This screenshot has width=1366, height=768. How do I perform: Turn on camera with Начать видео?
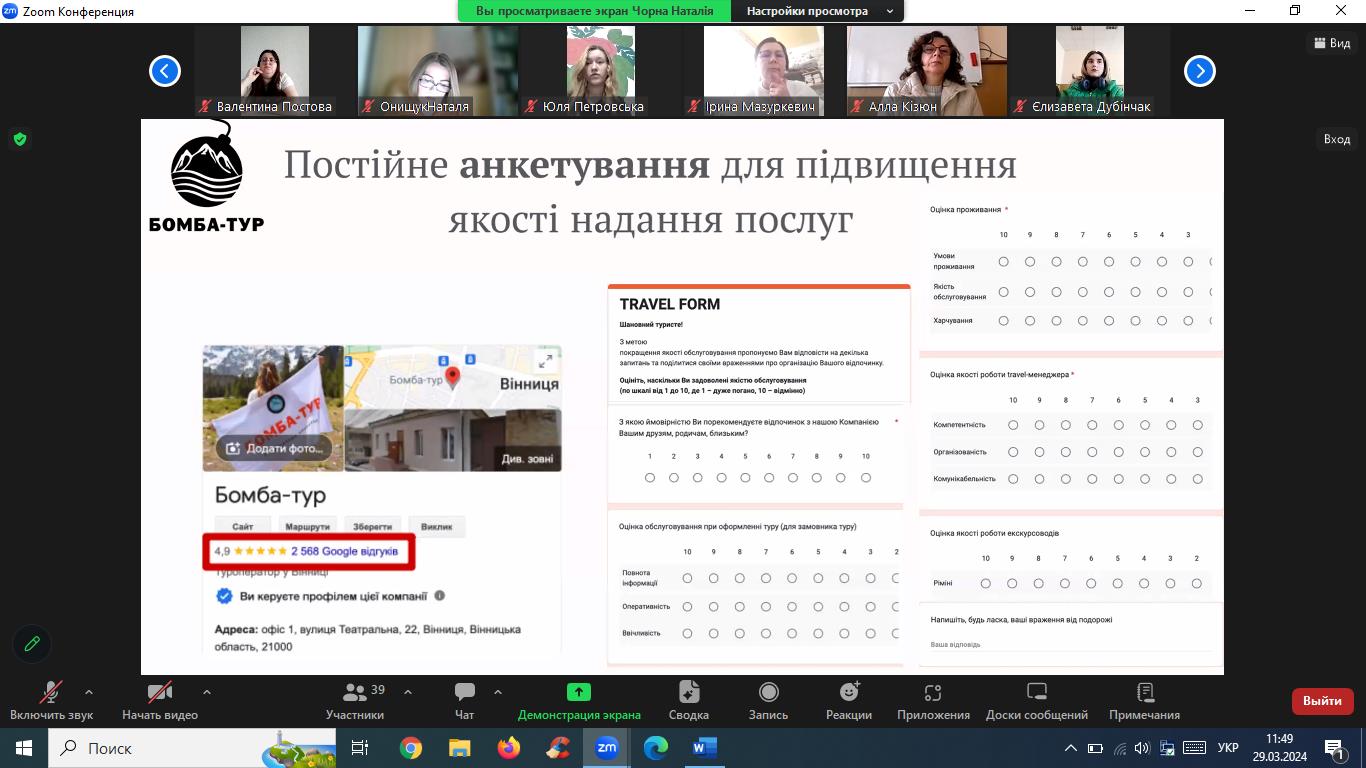(x=160, y=693)
